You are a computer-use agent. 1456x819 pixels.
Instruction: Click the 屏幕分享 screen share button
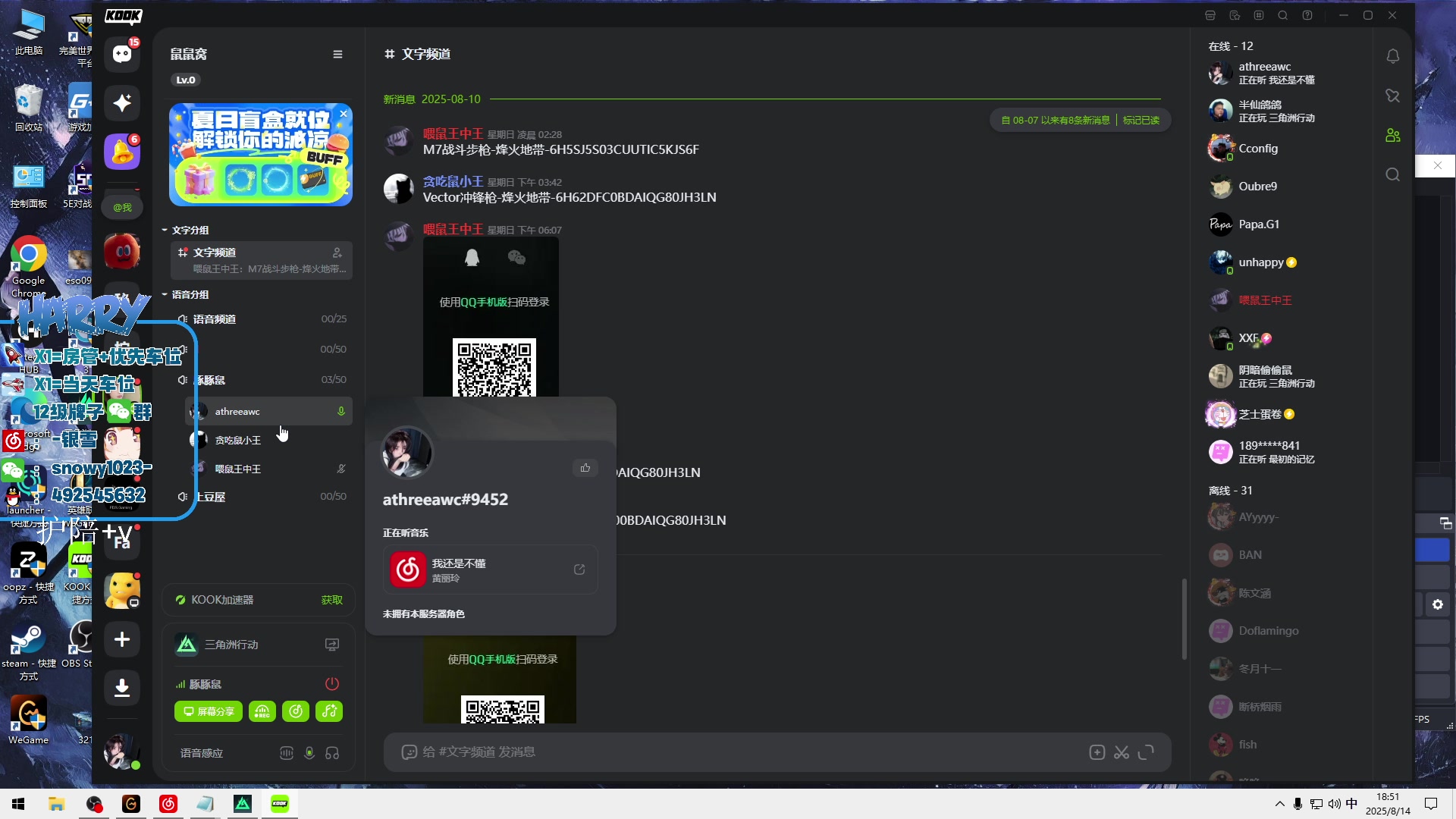[209, 711]
